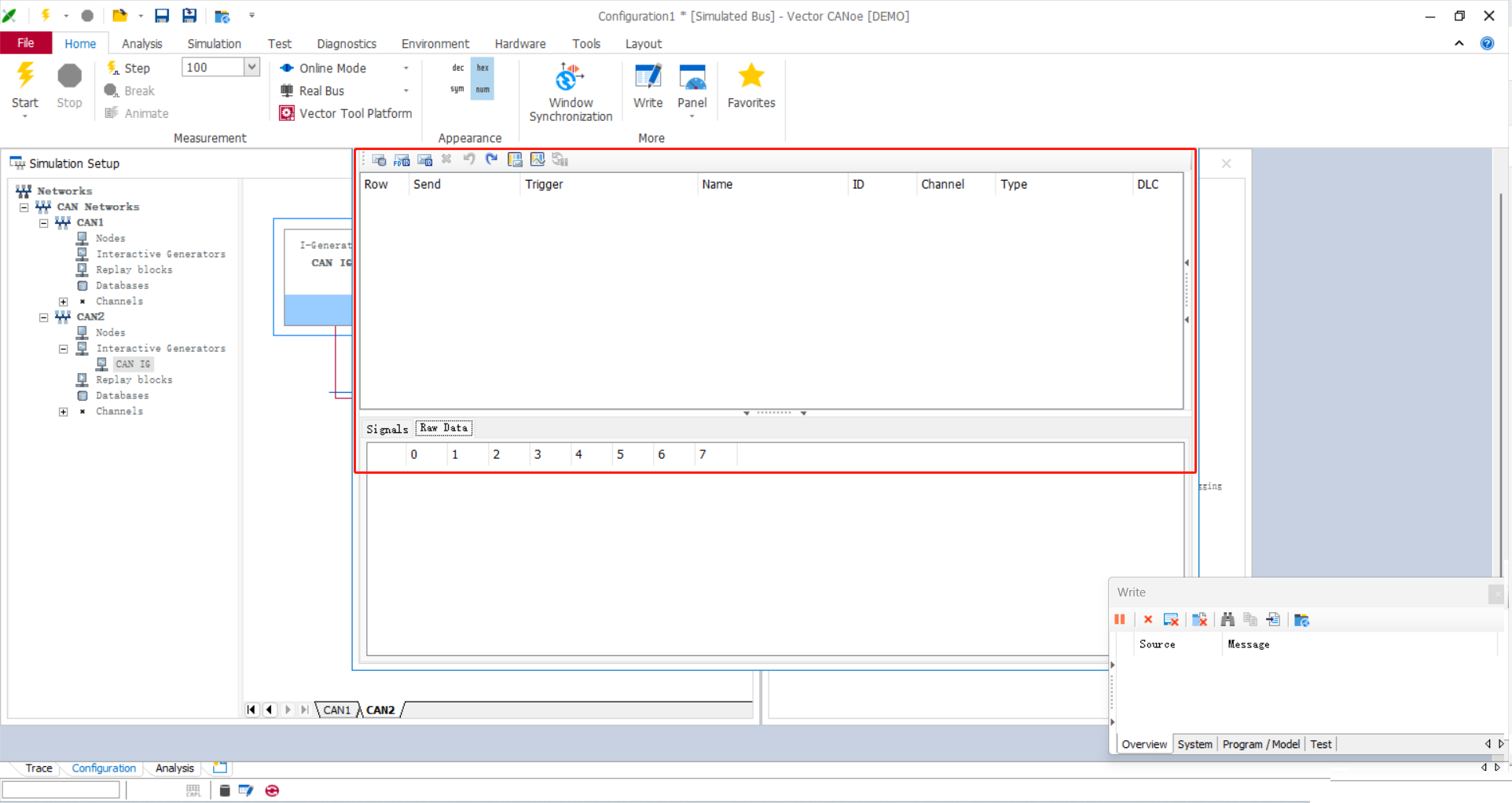This screenshot has height=803, width=1512.
Task: Switch to the Analysis ribbon tab
Action: (x=142, y=44)
